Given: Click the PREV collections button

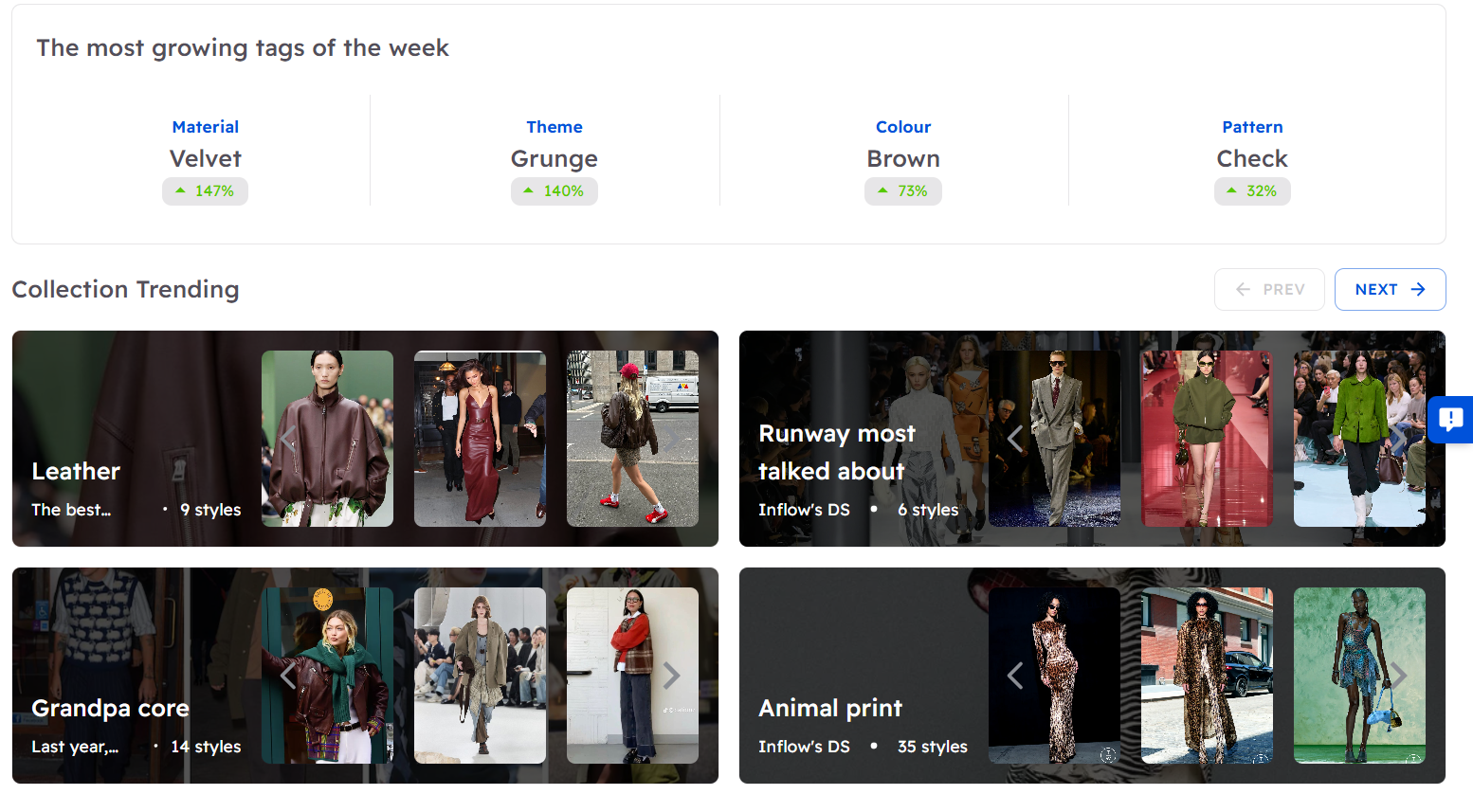Looking at the screenshot, I should pos(1269,289).
